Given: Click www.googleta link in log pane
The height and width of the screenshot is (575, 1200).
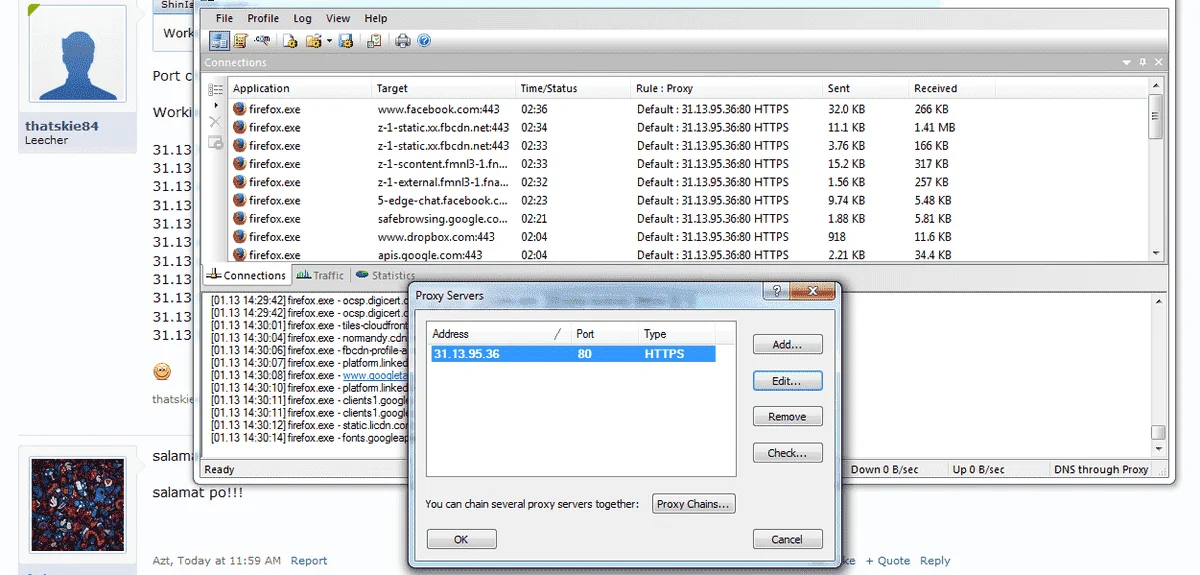Looking at the screenshot, I should pyautogui.click(x=376, y=375).
